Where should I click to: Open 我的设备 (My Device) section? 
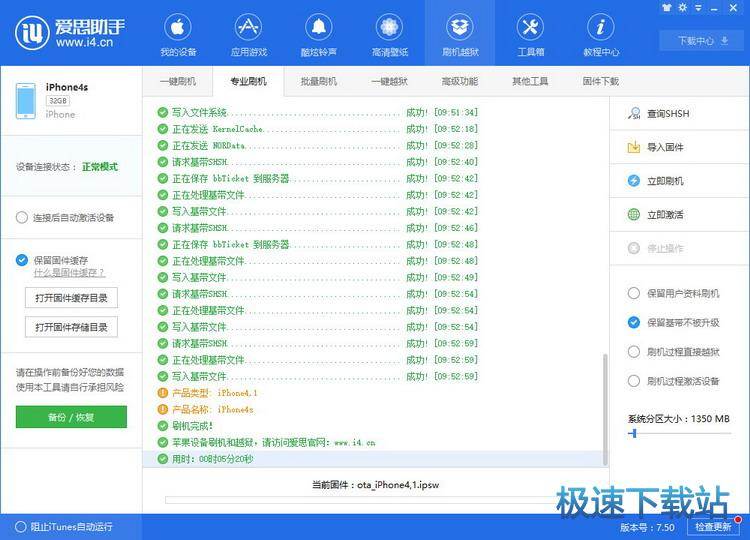(178, 34)
